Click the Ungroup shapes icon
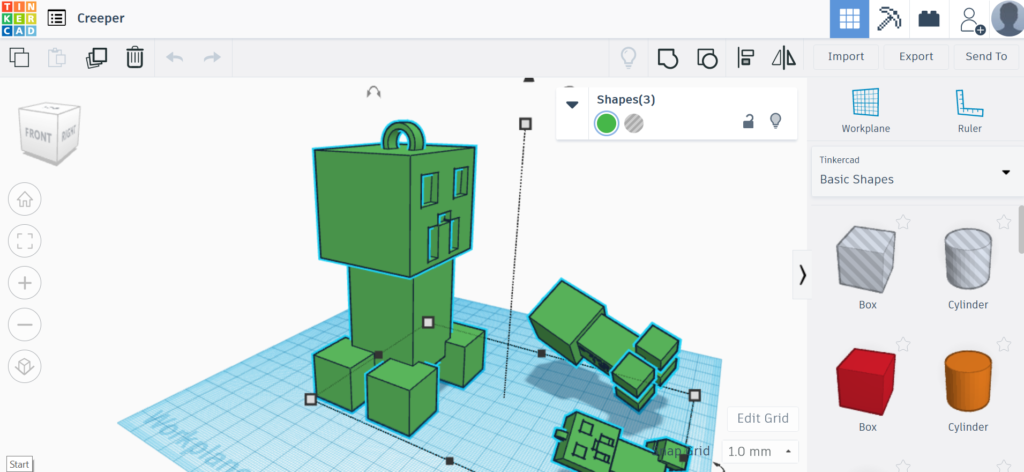Screen dimensions: 1024x472 pos(707,57)
